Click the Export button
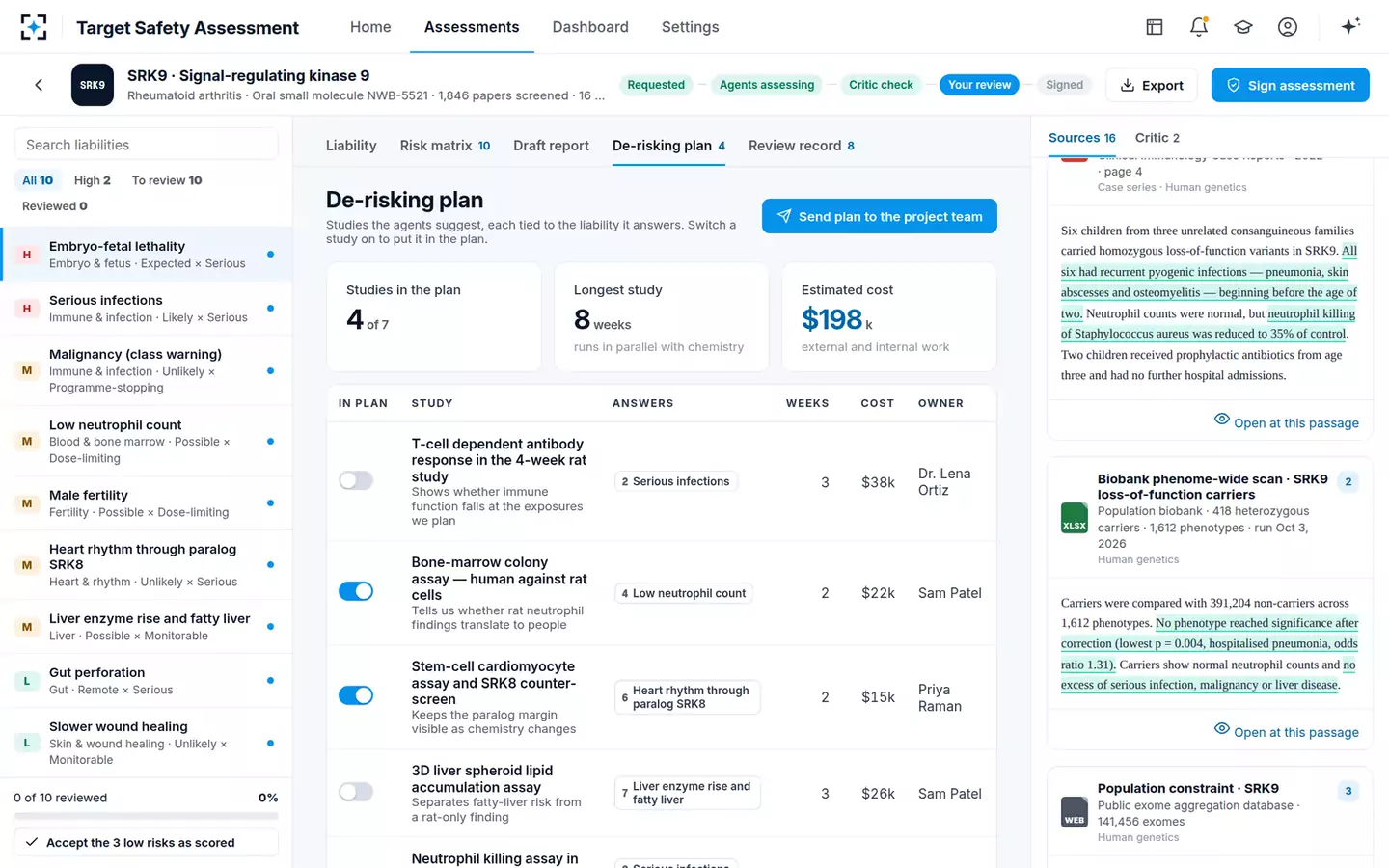The image size is (1389, 868). click(1152, 85)
